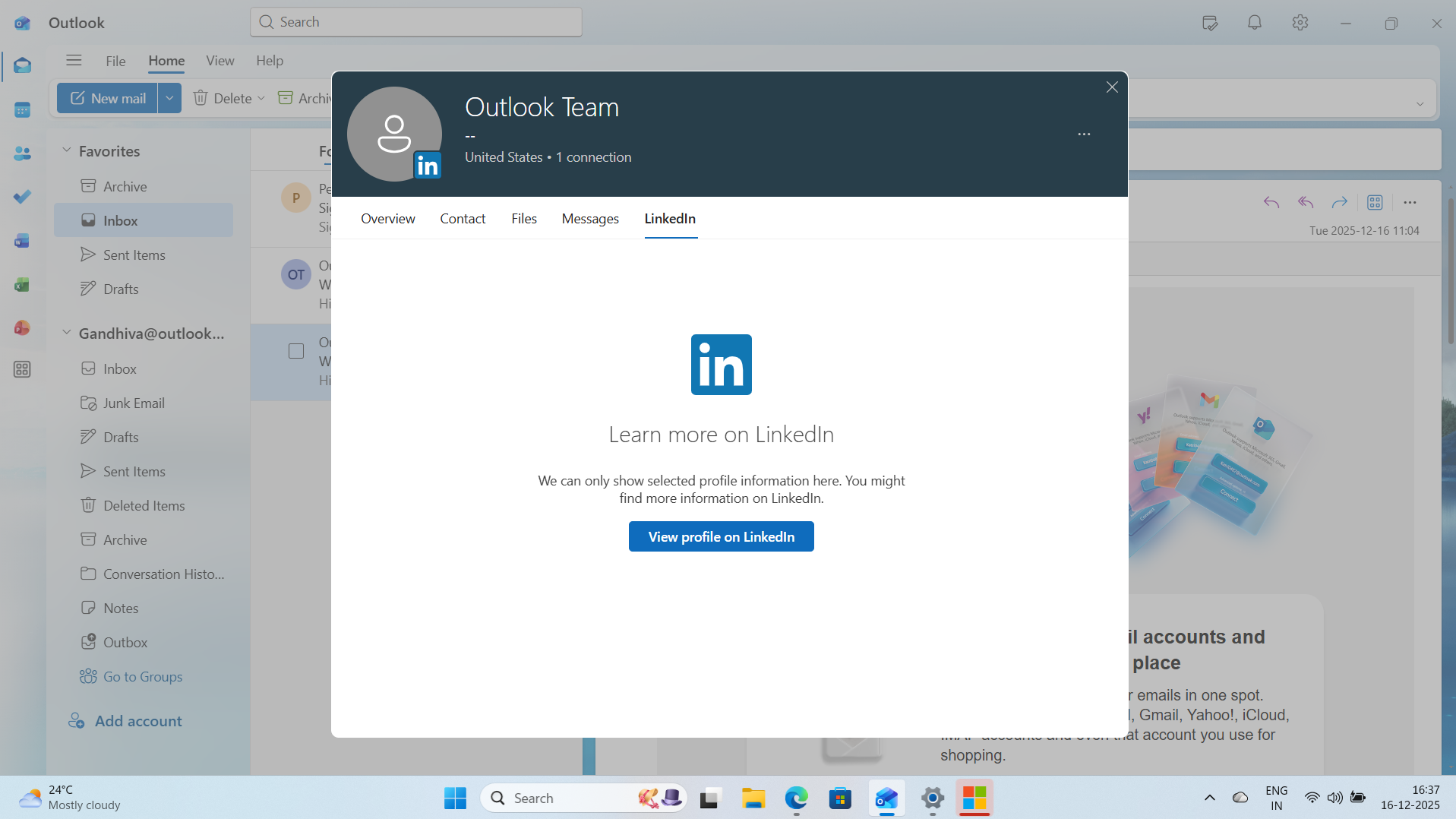1456x819 pixels.
Task: Switch to the Files tab in profile card
Action: coord(524,219)
